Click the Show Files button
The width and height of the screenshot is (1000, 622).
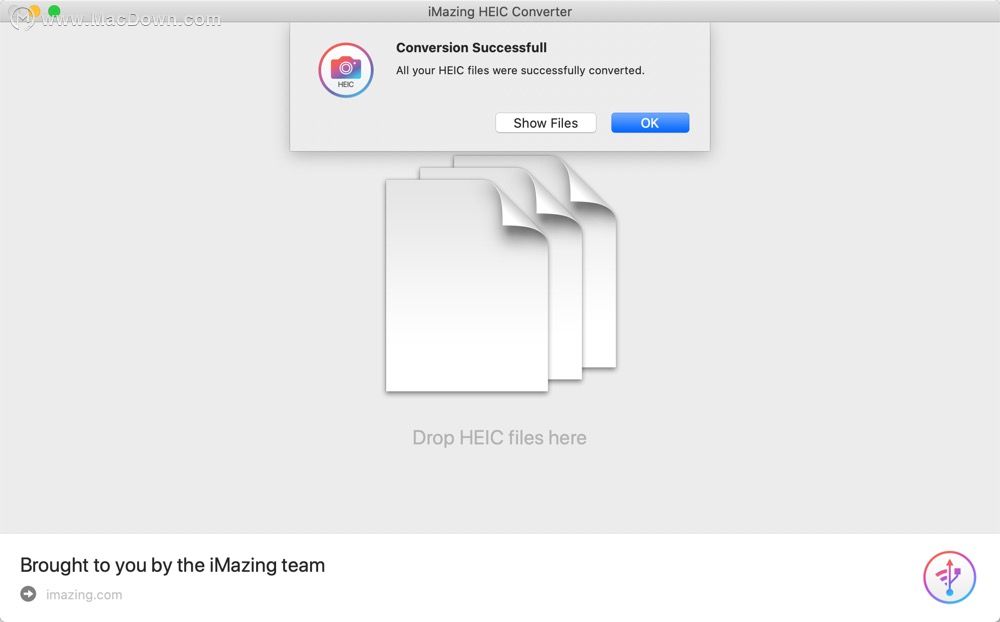(x=545, y=122)
